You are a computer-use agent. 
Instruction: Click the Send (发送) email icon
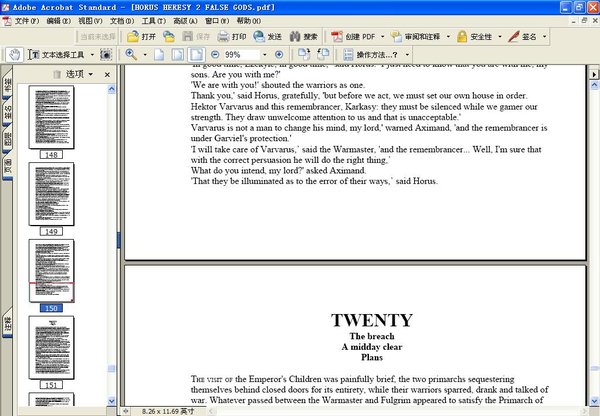pyautogui.click(x=259, y=37)
